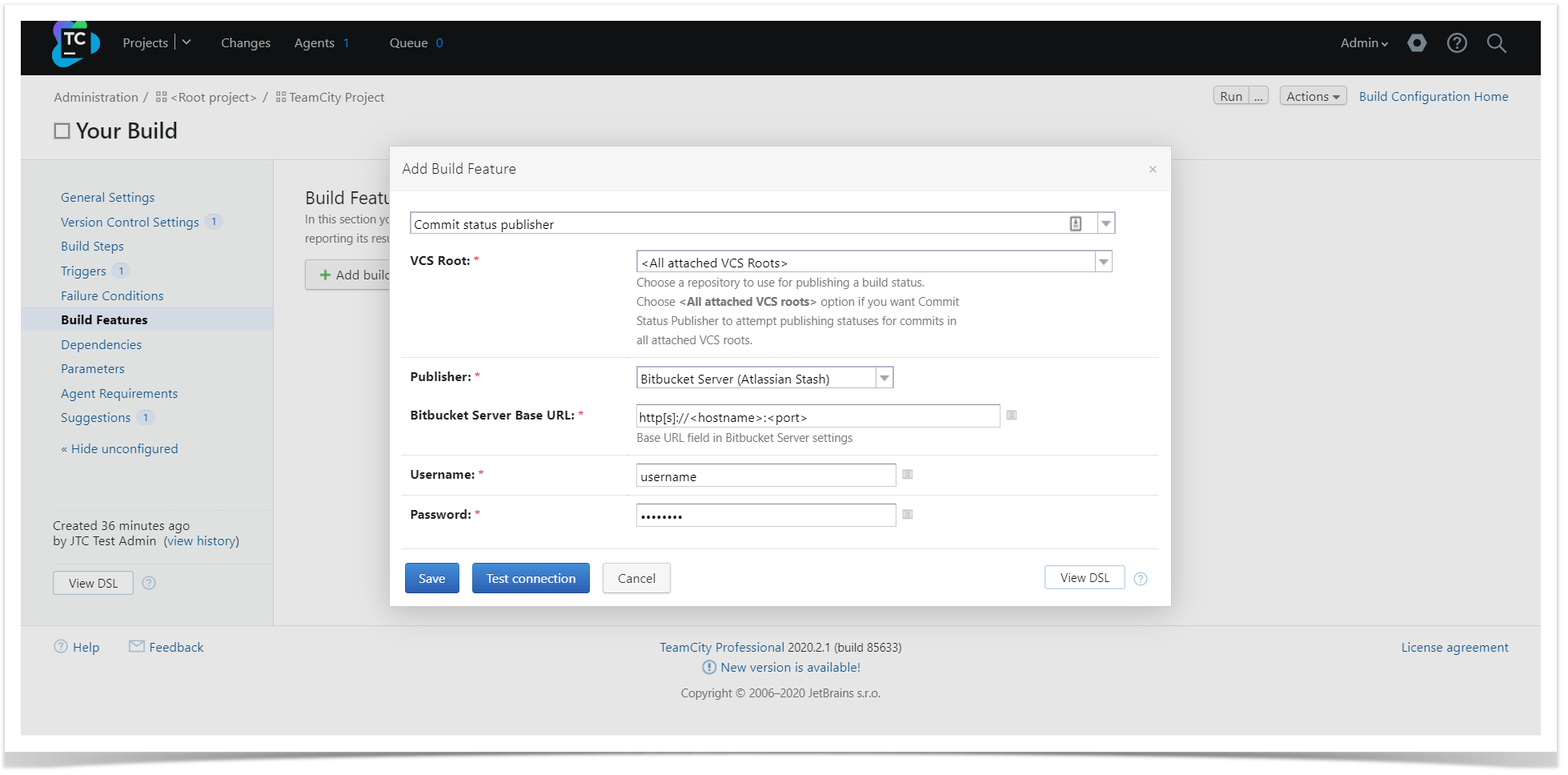This screenshot has width=1568, height=775.
Task: Click the Run button
Action: point(1231,96)
